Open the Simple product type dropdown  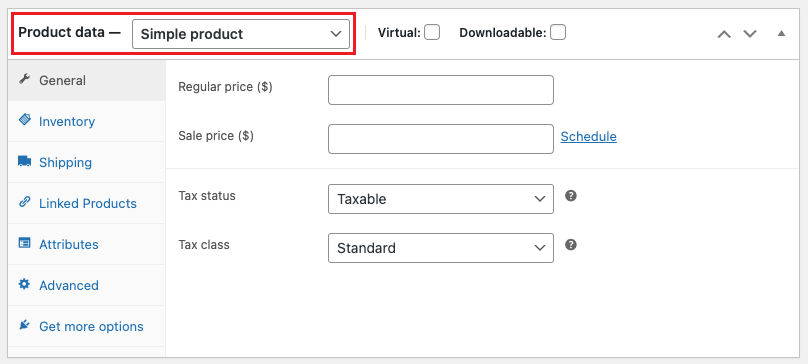point(241,34)
